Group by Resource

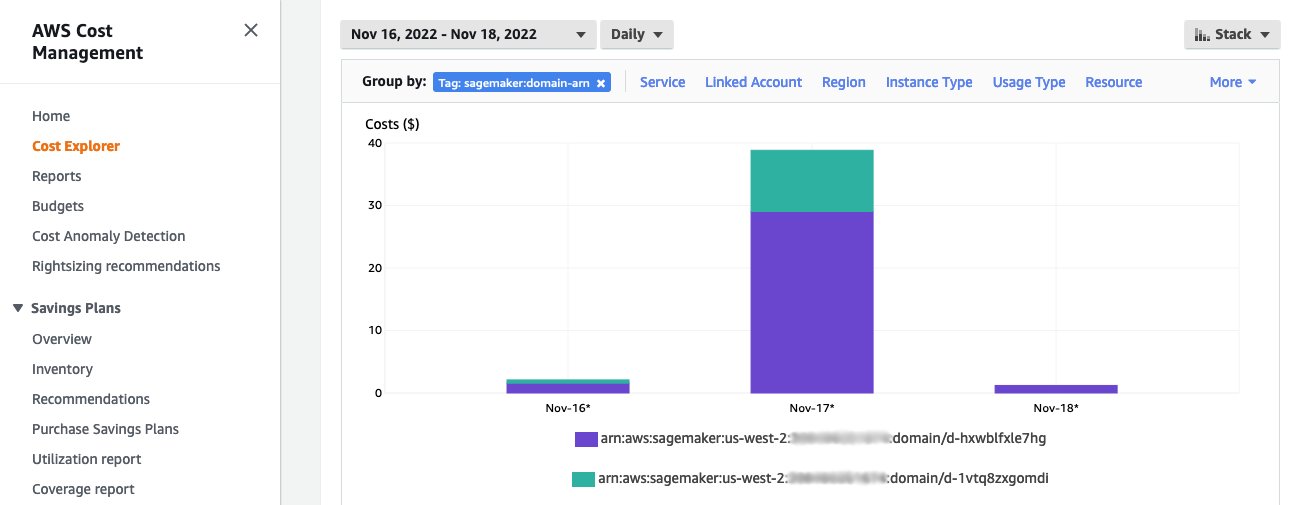pyautogui.click(x=1114, y=82)
